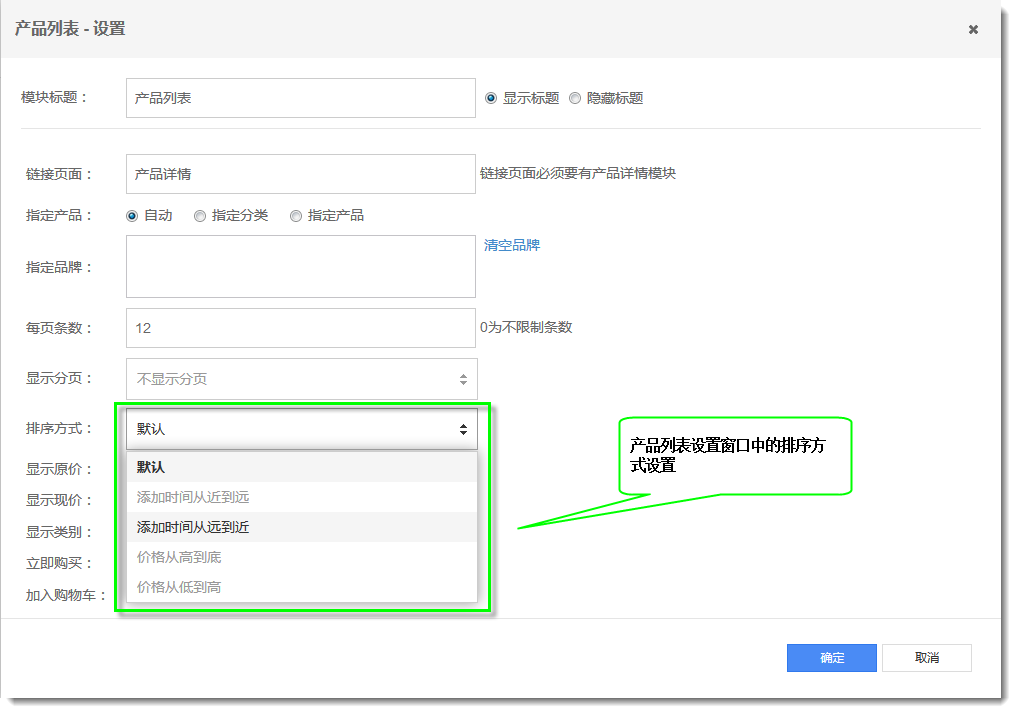Click the 确定 button
This screenshot has height=713, width=1016.
[831, 658]
